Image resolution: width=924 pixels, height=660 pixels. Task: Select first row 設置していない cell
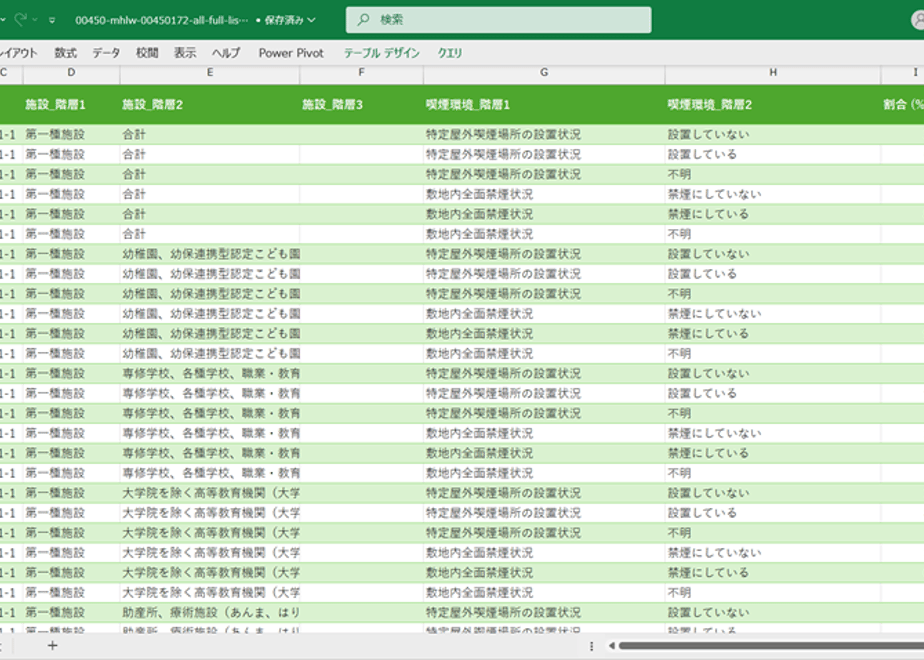click(x=773, y=134)
